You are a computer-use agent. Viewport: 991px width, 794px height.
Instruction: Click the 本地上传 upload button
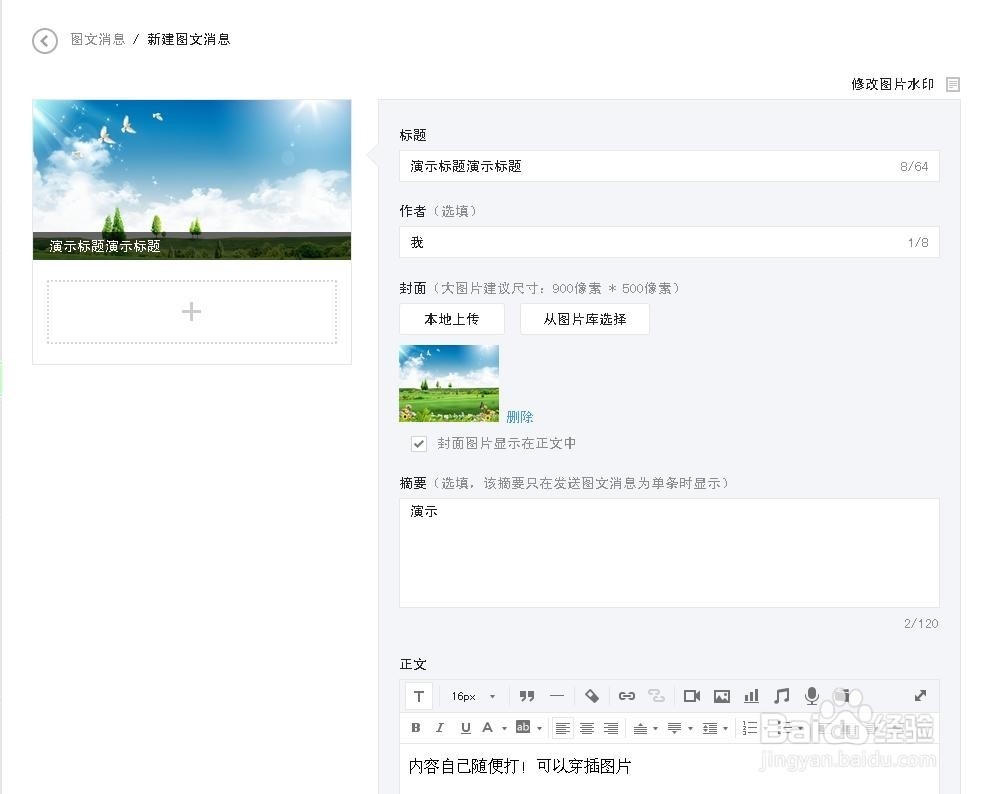click(452, 319)
